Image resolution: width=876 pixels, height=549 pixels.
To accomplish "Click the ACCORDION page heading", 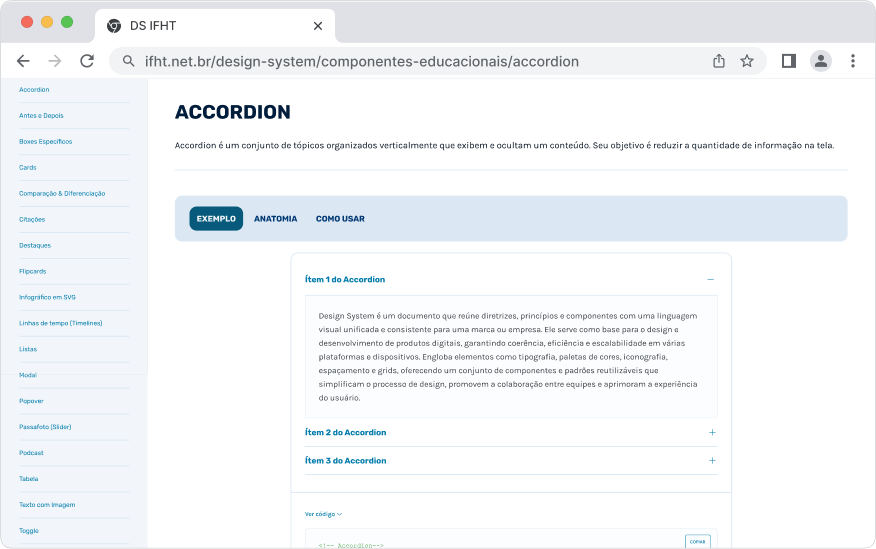I will 233,112.
